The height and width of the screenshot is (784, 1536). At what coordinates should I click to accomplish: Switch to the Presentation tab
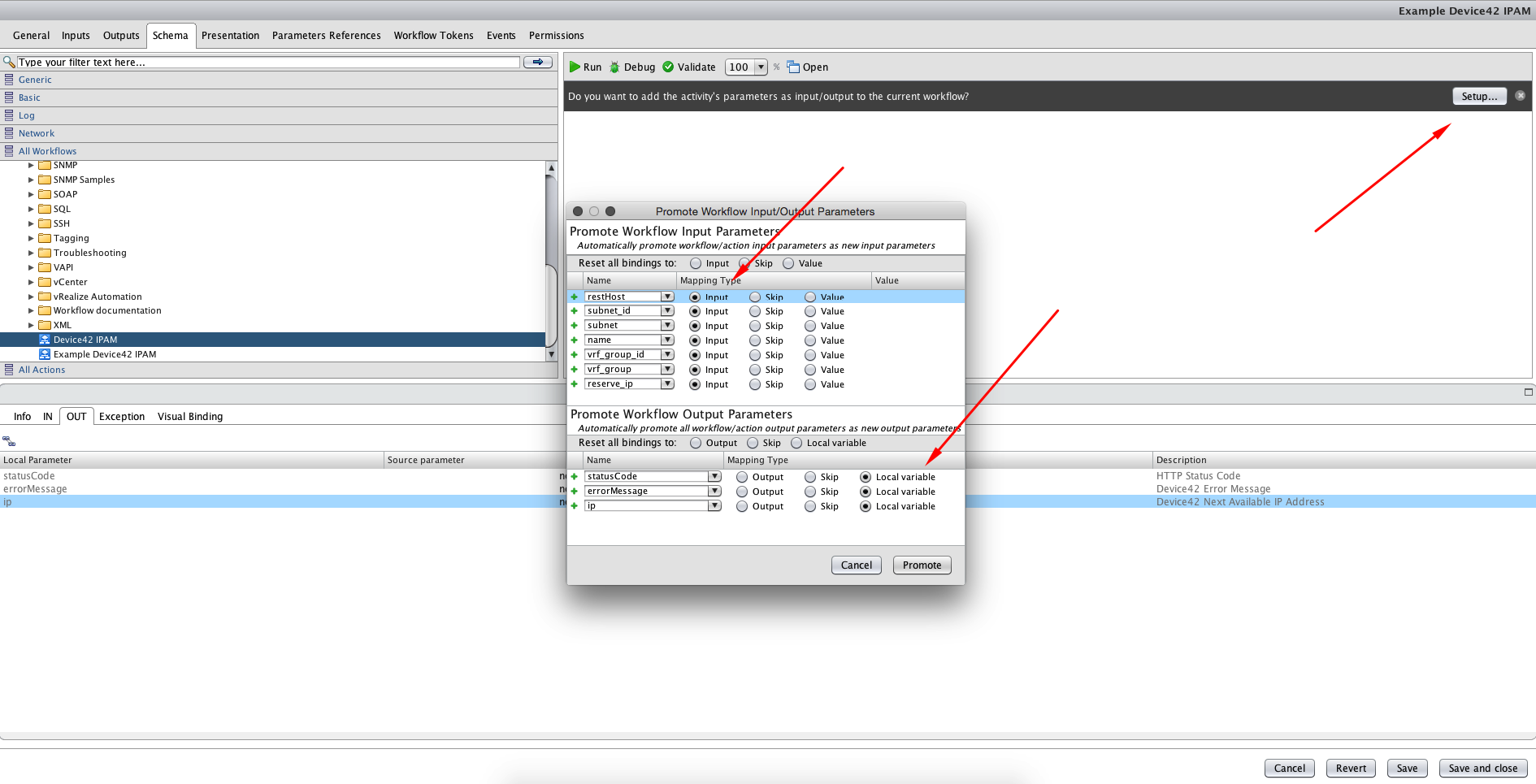tap(230, 35)
